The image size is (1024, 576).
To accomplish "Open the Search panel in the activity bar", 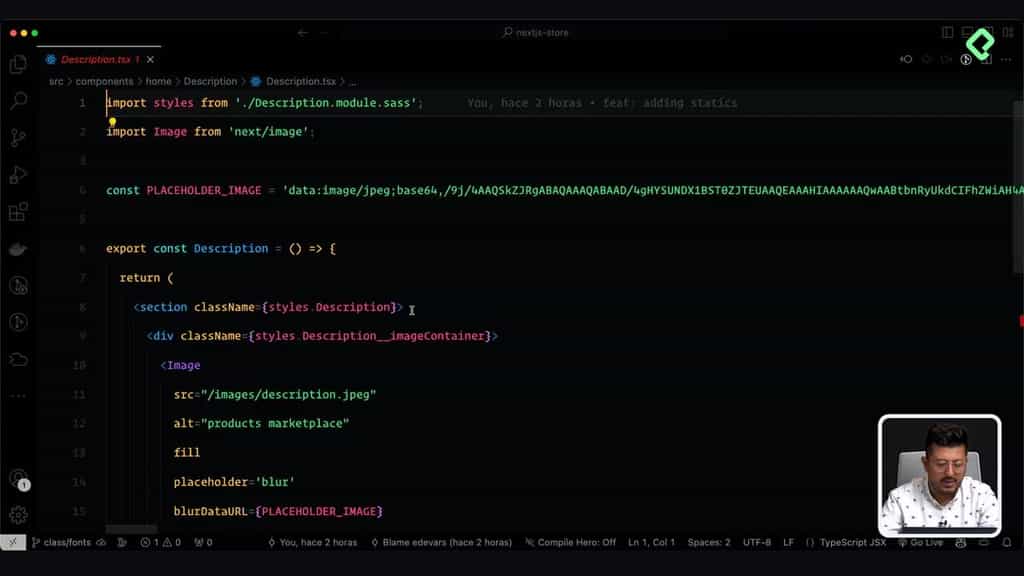I will (18, 100).
